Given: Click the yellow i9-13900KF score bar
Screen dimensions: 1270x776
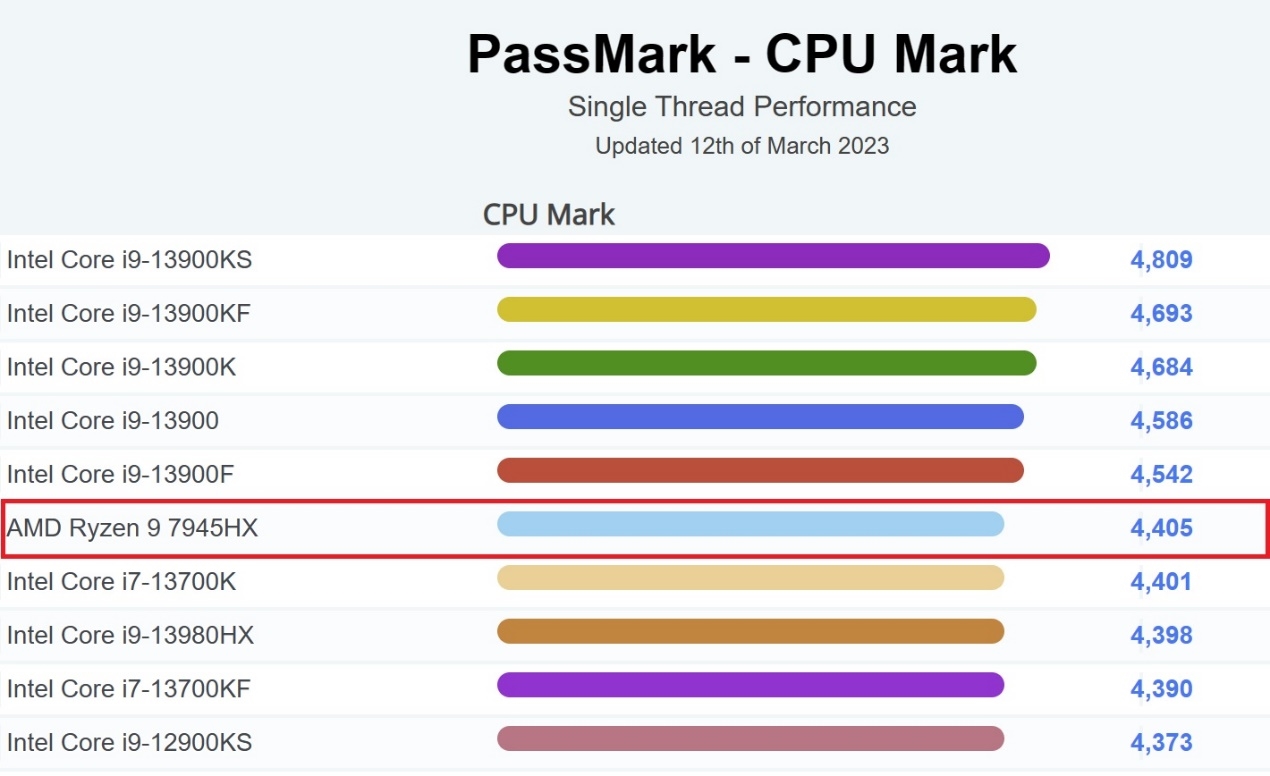Looking at the screenshot, I should tap(766, 310).
